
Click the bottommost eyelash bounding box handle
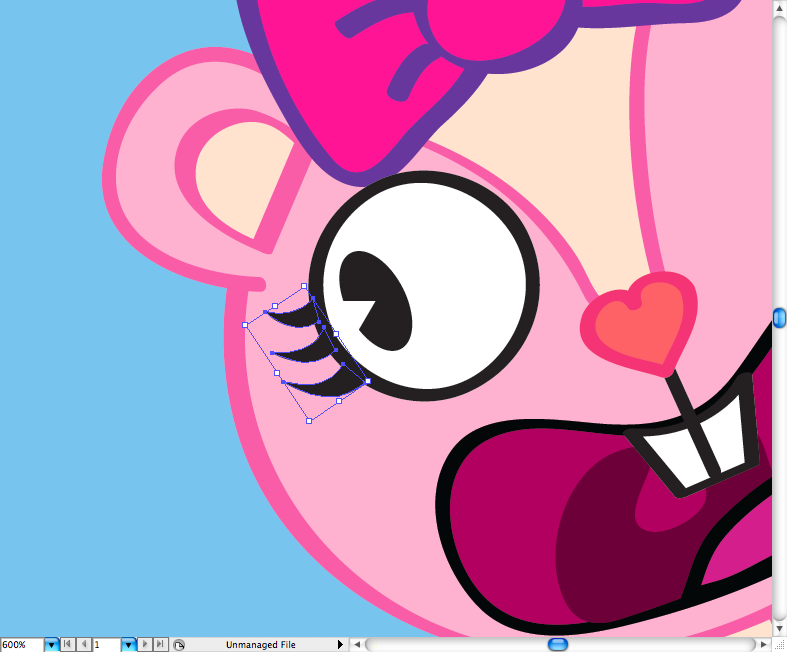(x=309, y=421)
